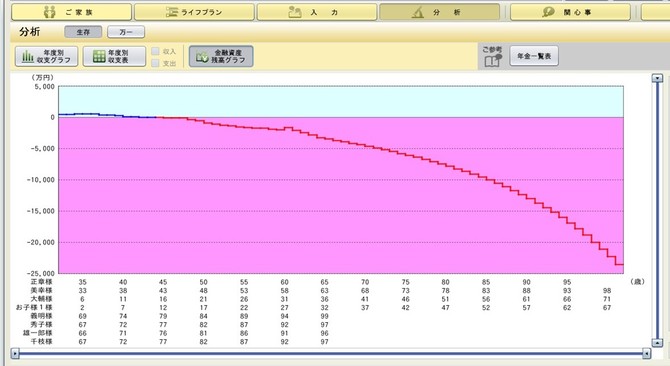Select the 万一 toggle button
Image resolution: width=670 pixels, height=366 pixels.
[126, 32]
